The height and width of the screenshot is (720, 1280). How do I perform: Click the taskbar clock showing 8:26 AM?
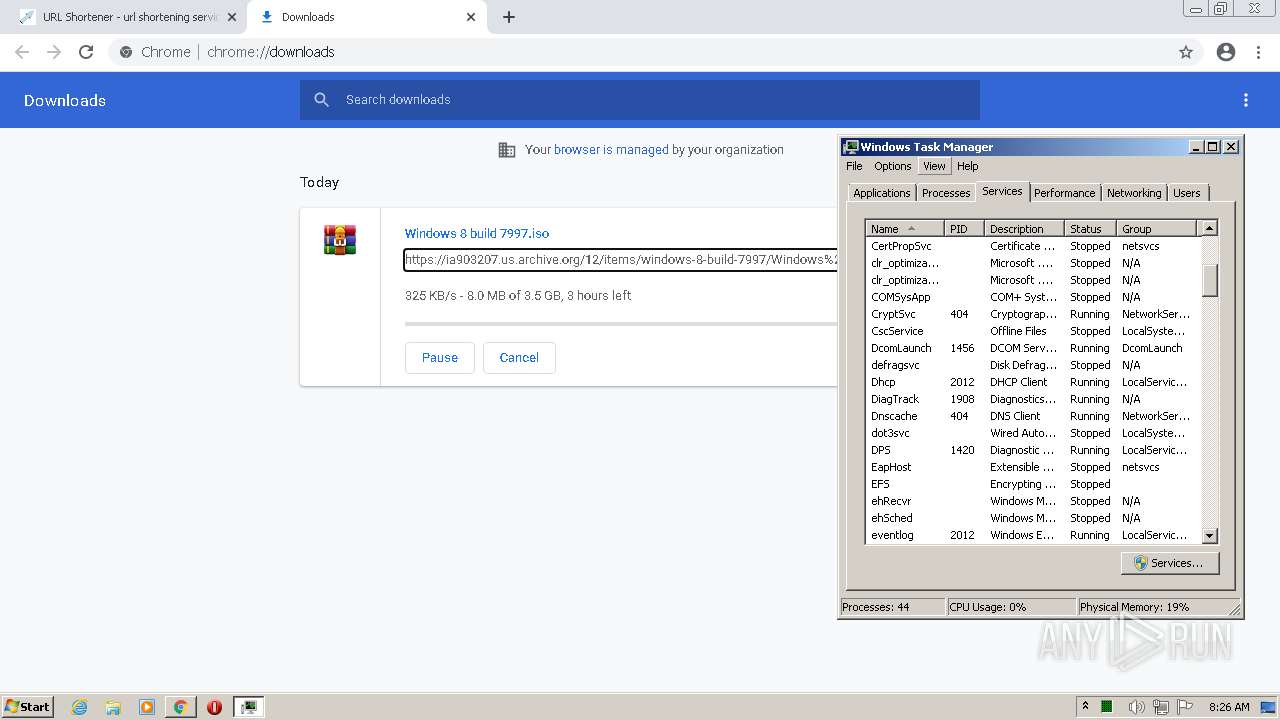1229,707
